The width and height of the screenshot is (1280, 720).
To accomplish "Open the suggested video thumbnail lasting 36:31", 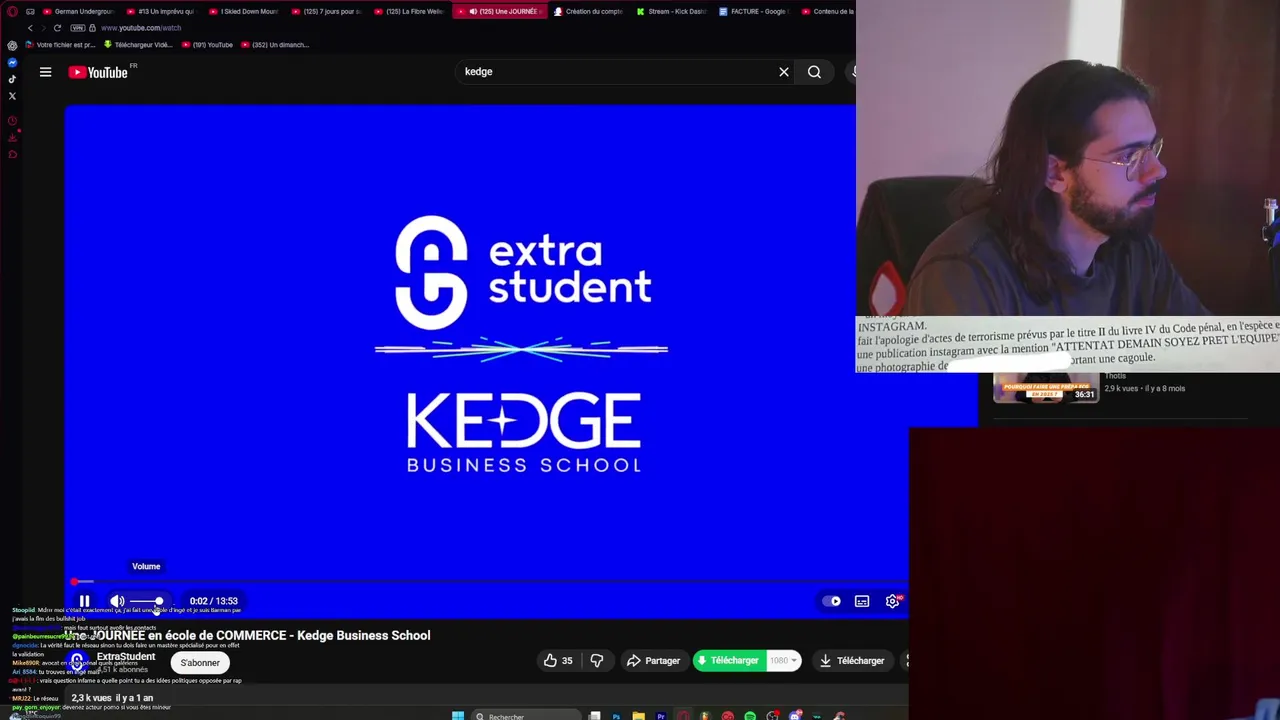I will click(x=1045, y=388).
